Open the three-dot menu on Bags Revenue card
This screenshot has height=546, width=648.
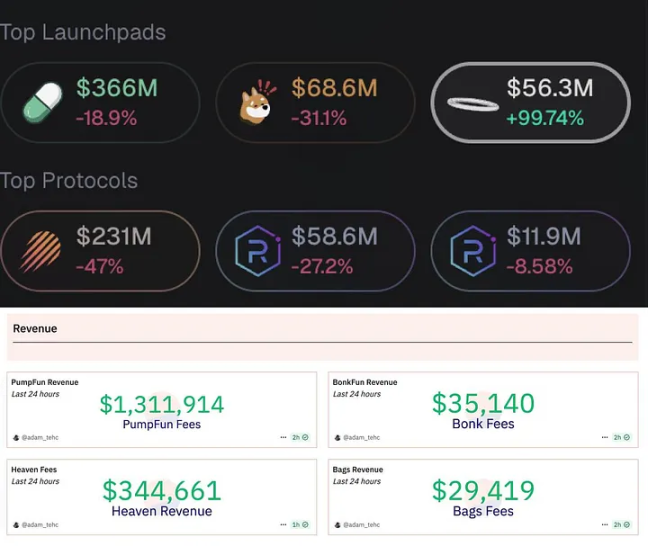(x=605, y=525)
